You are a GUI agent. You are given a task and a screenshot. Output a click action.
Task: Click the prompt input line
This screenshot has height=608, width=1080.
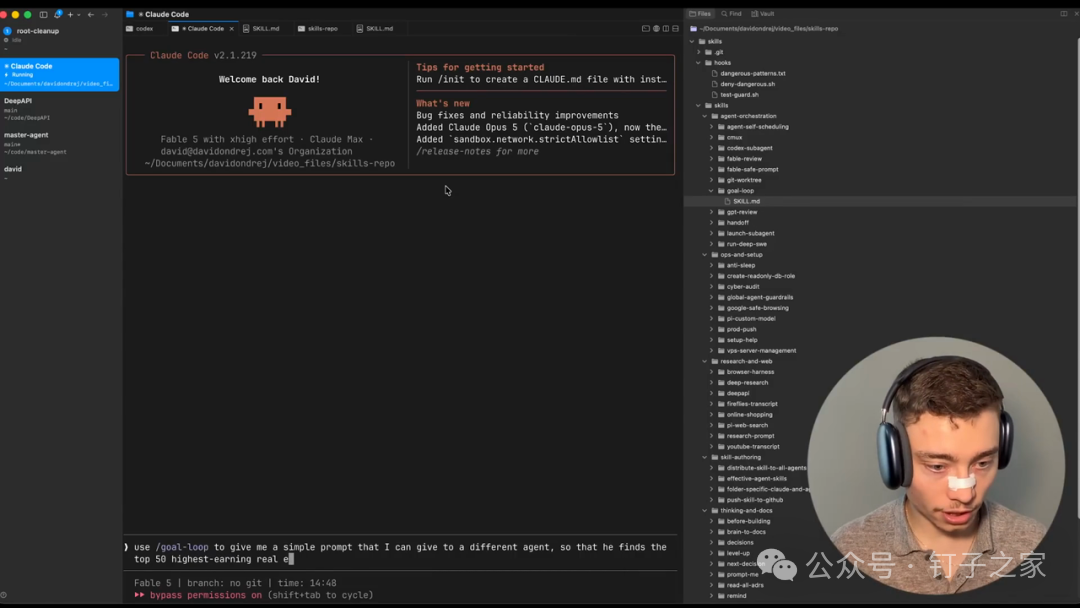point(400,553)
